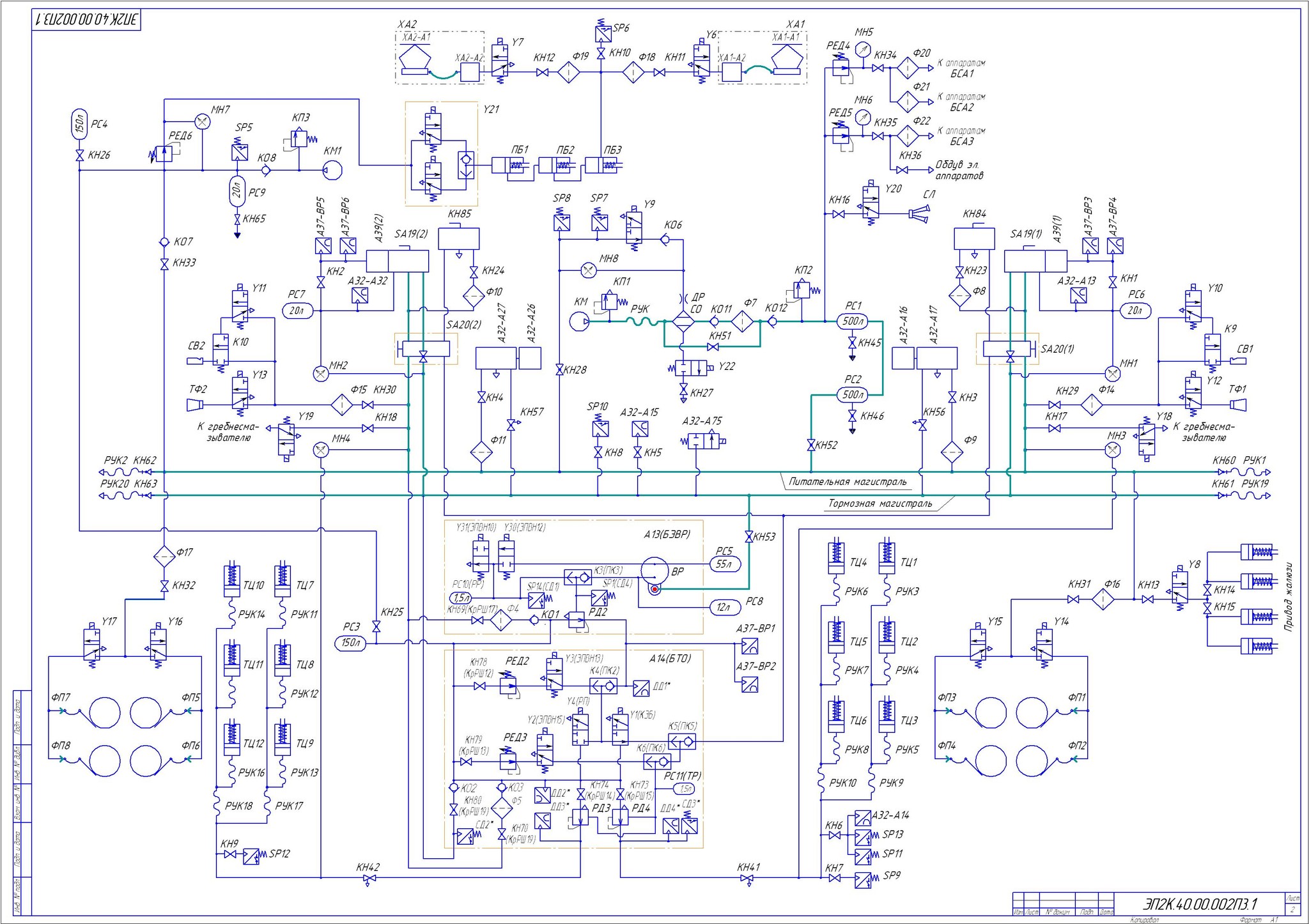Select the 'ХА2' label above dashed box
The width and height of the screenshot is (1309, 924).
(x=407, y=24)
